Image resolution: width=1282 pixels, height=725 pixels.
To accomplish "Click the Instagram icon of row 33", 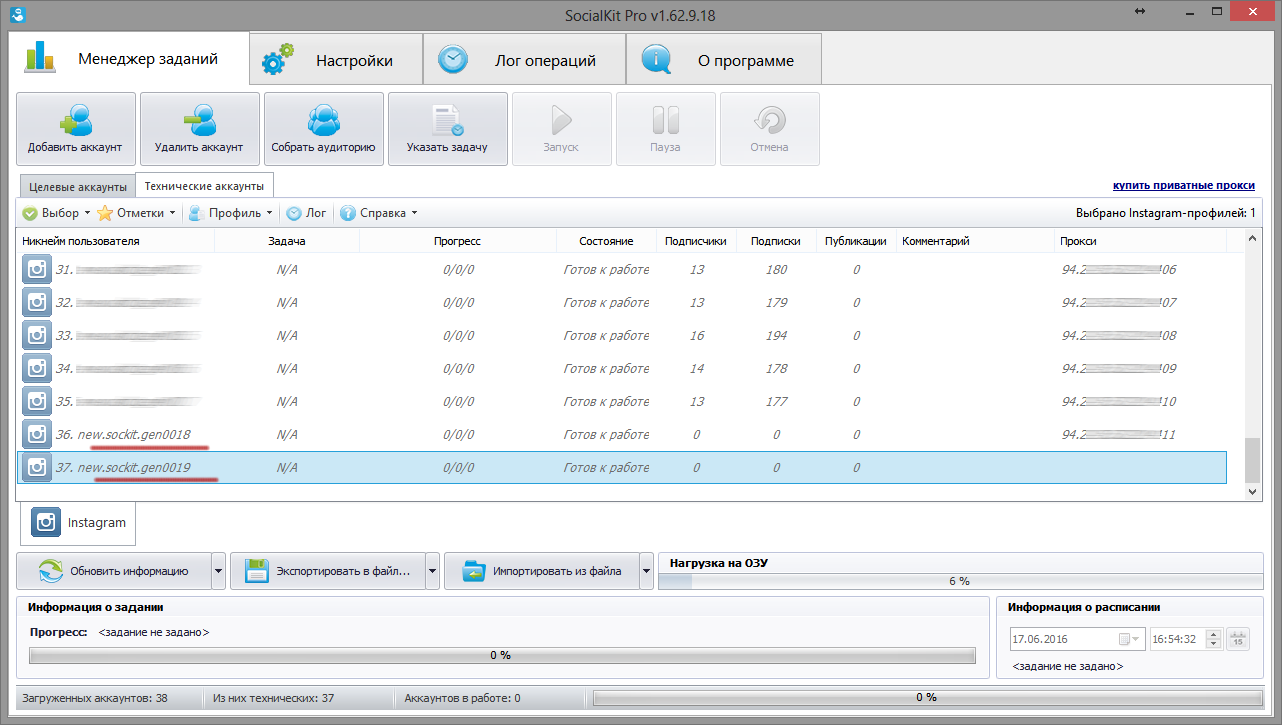I will pos(37,335).
